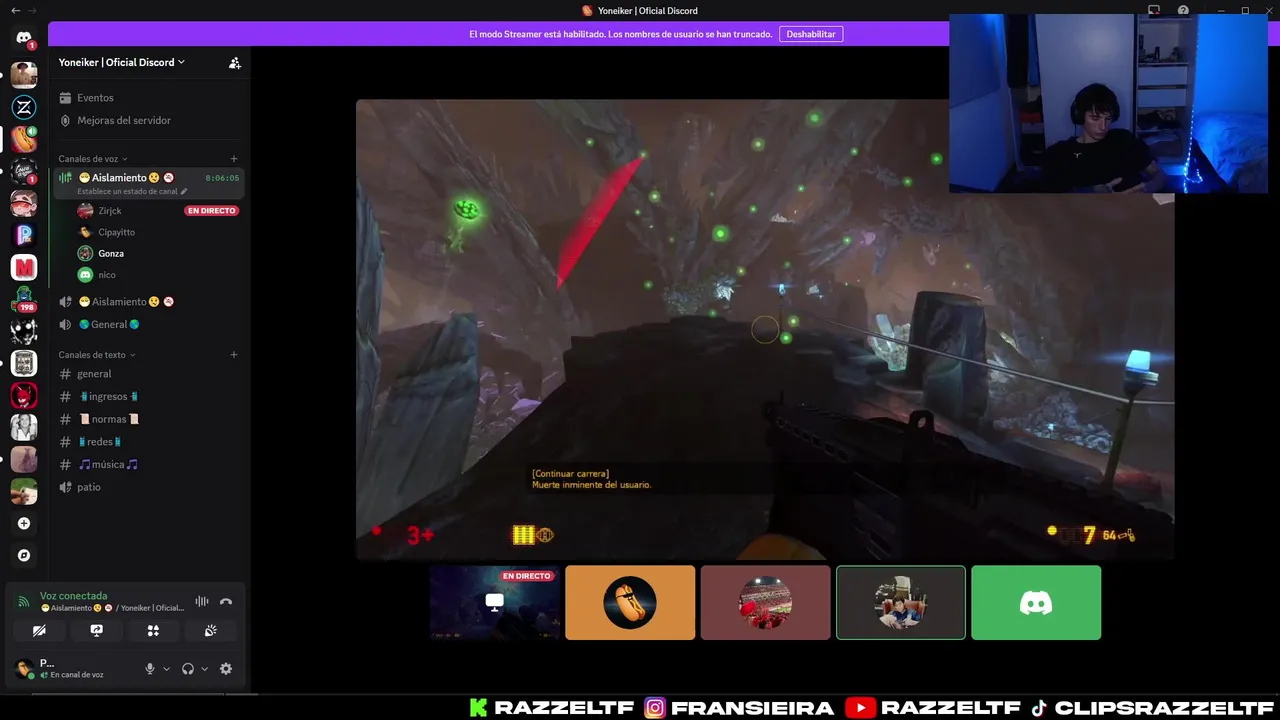Screen dimensions: 1280x720
Task: Select the stadium avatar participant tile
Action: tap(765, 603)
